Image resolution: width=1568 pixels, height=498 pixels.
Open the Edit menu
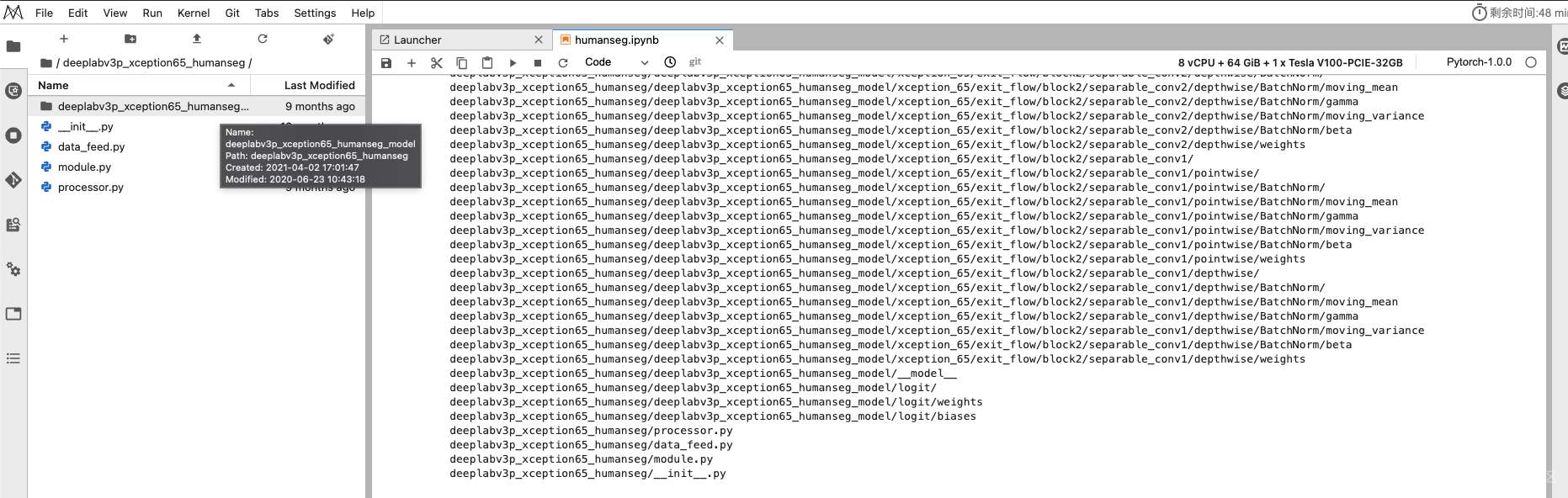[78, 13]
